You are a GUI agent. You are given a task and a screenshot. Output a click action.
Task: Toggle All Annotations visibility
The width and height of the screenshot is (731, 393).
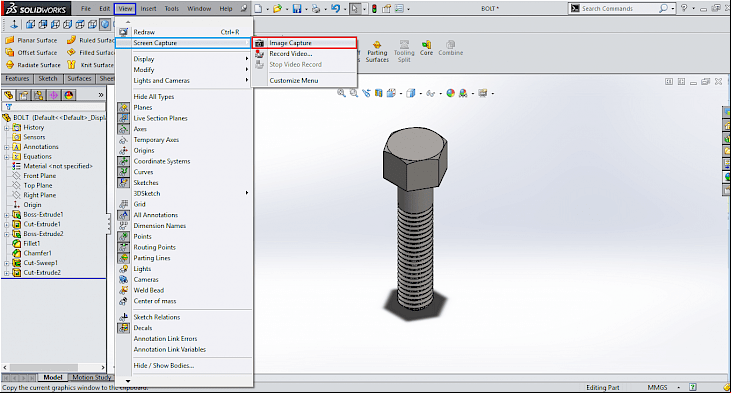point(123,215)
